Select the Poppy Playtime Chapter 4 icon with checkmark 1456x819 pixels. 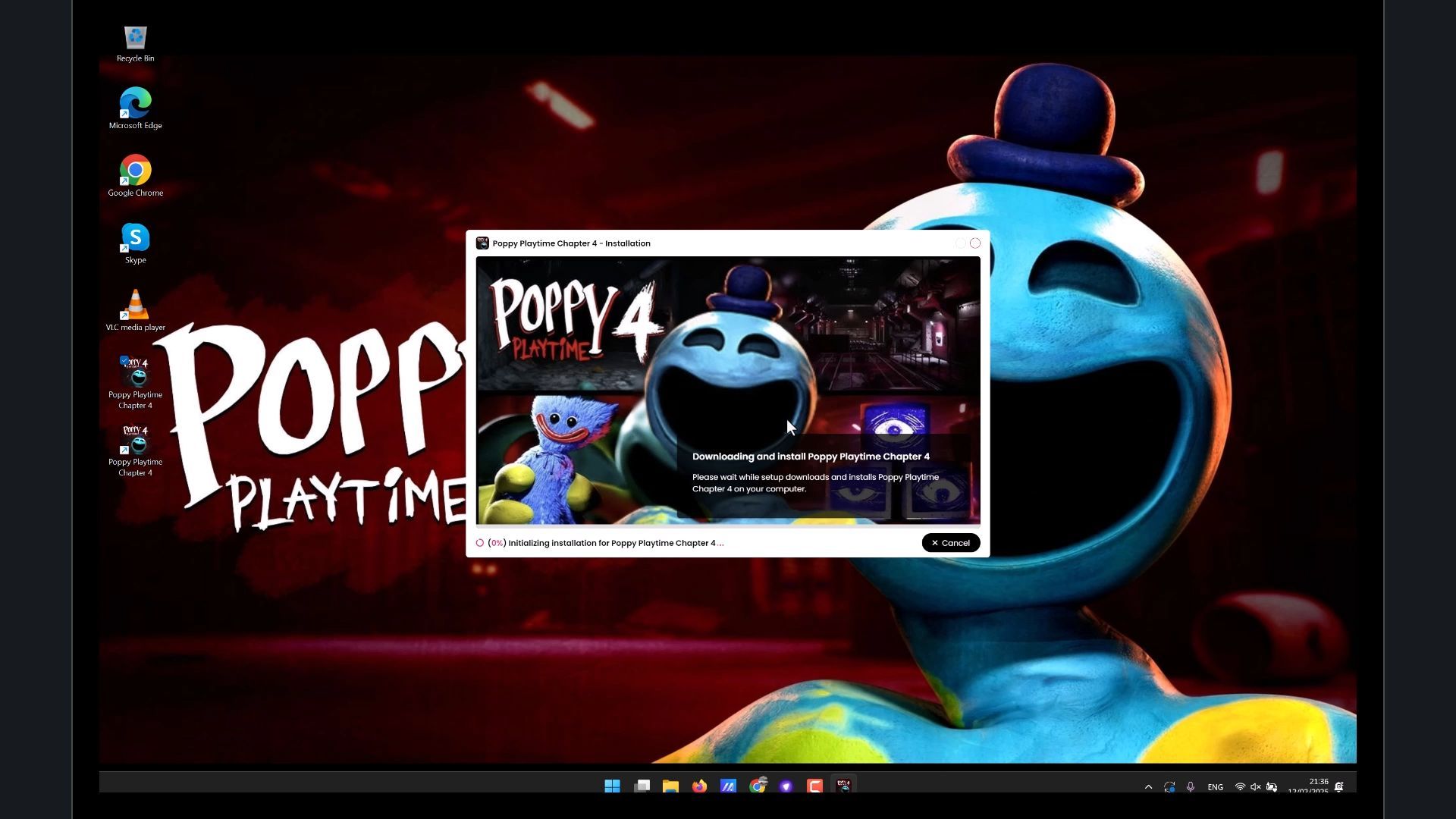pos(135,382)
